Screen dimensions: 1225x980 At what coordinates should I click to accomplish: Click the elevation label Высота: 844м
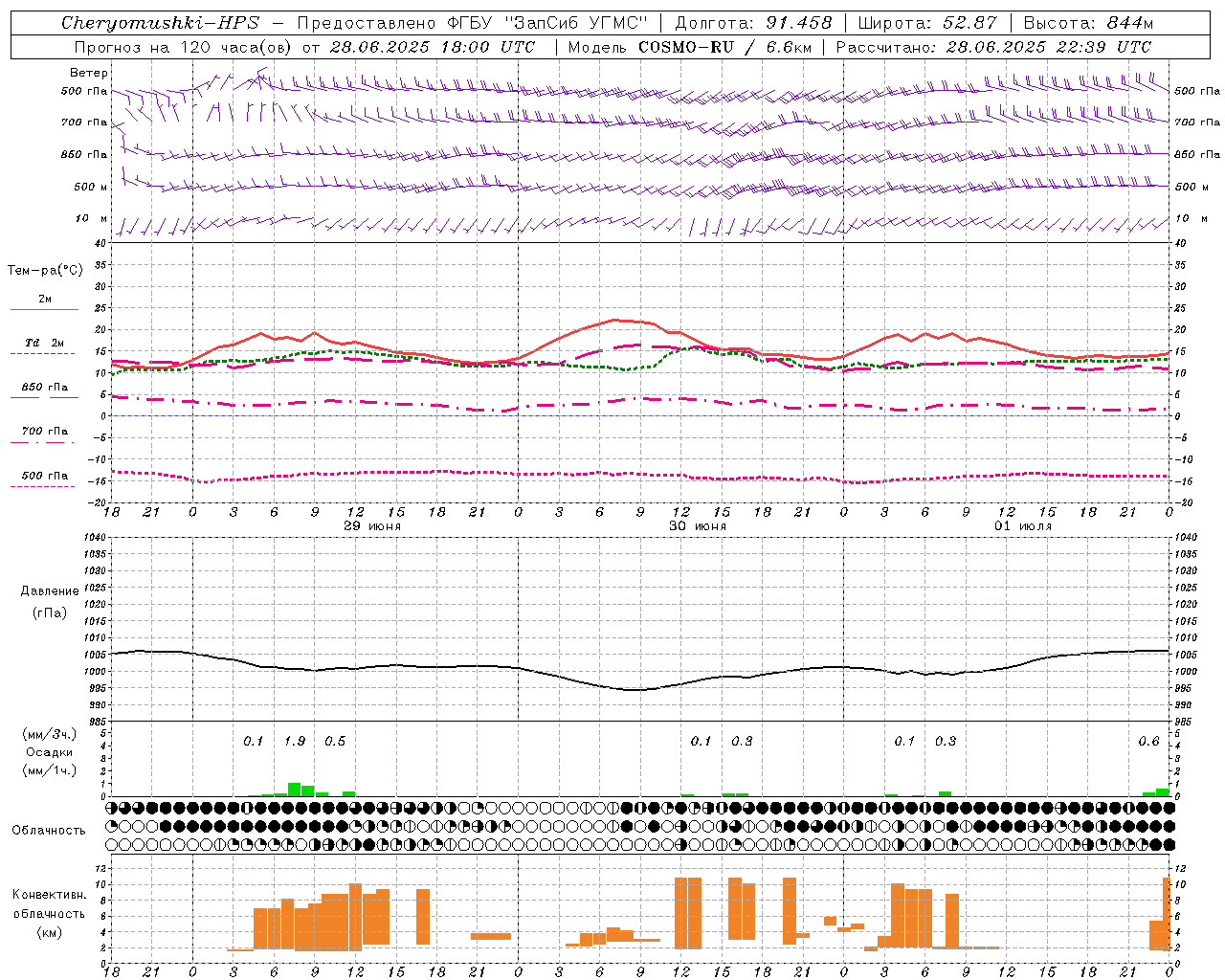click(1088, 23)
